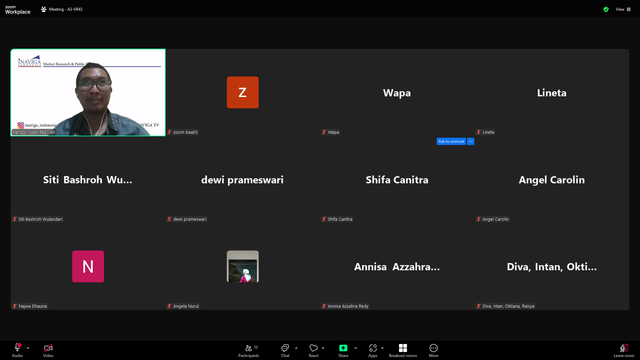The height and width of the screenshot is (360, 640).
Task: Expand Apps options arrow
Action: pos(382,348)
